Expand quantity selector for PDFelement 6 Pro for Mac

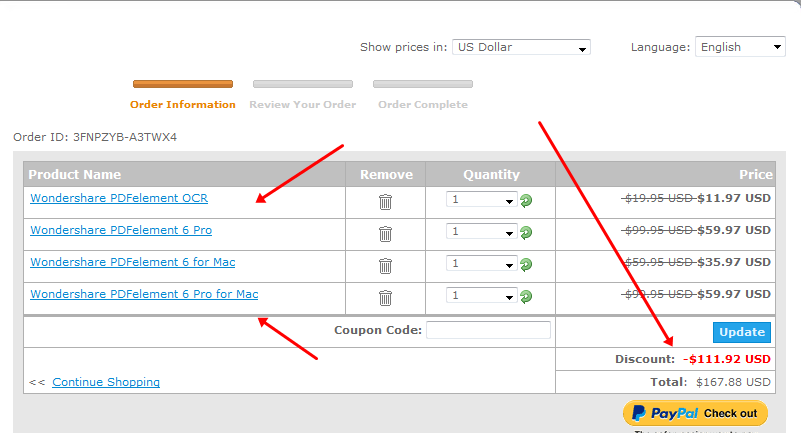click(481, 296)
